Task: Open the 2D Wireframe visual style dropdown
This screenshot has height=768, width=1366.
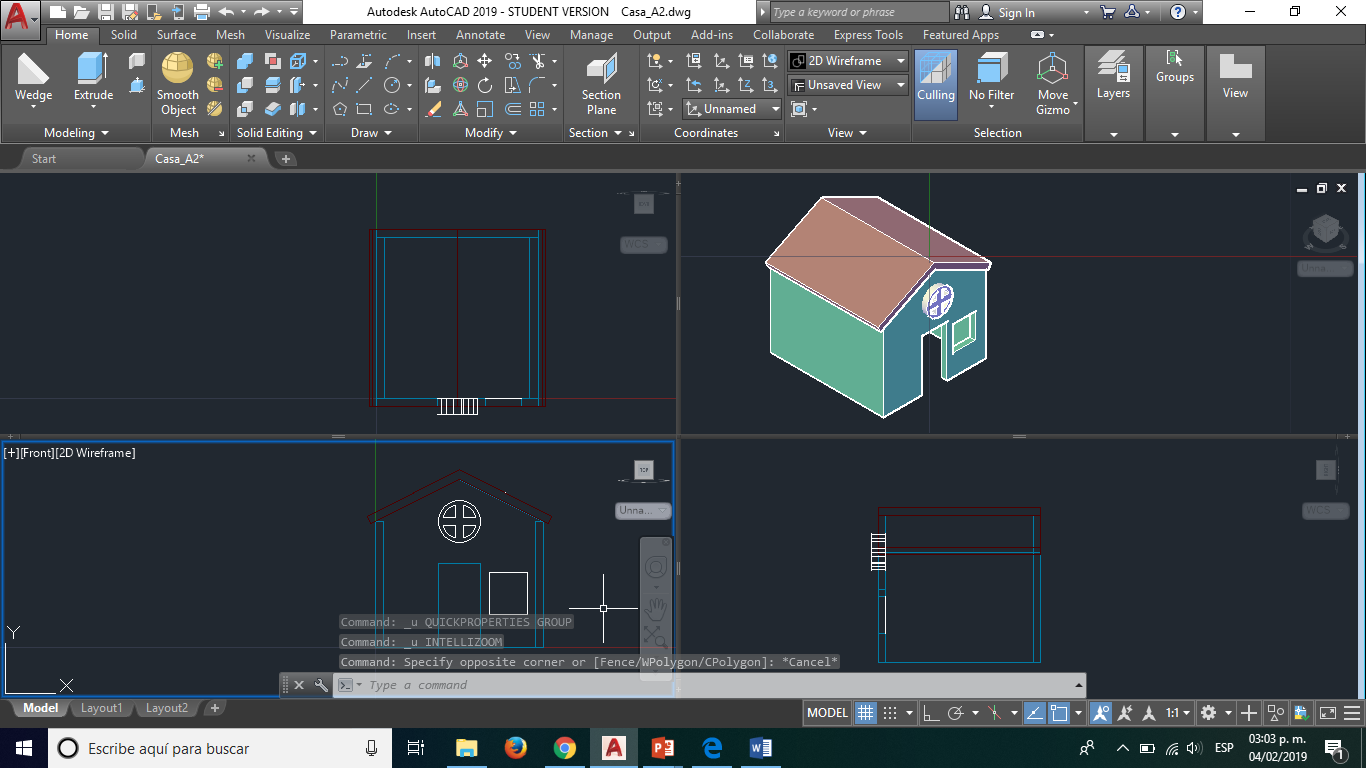Action: pos(848,61)
